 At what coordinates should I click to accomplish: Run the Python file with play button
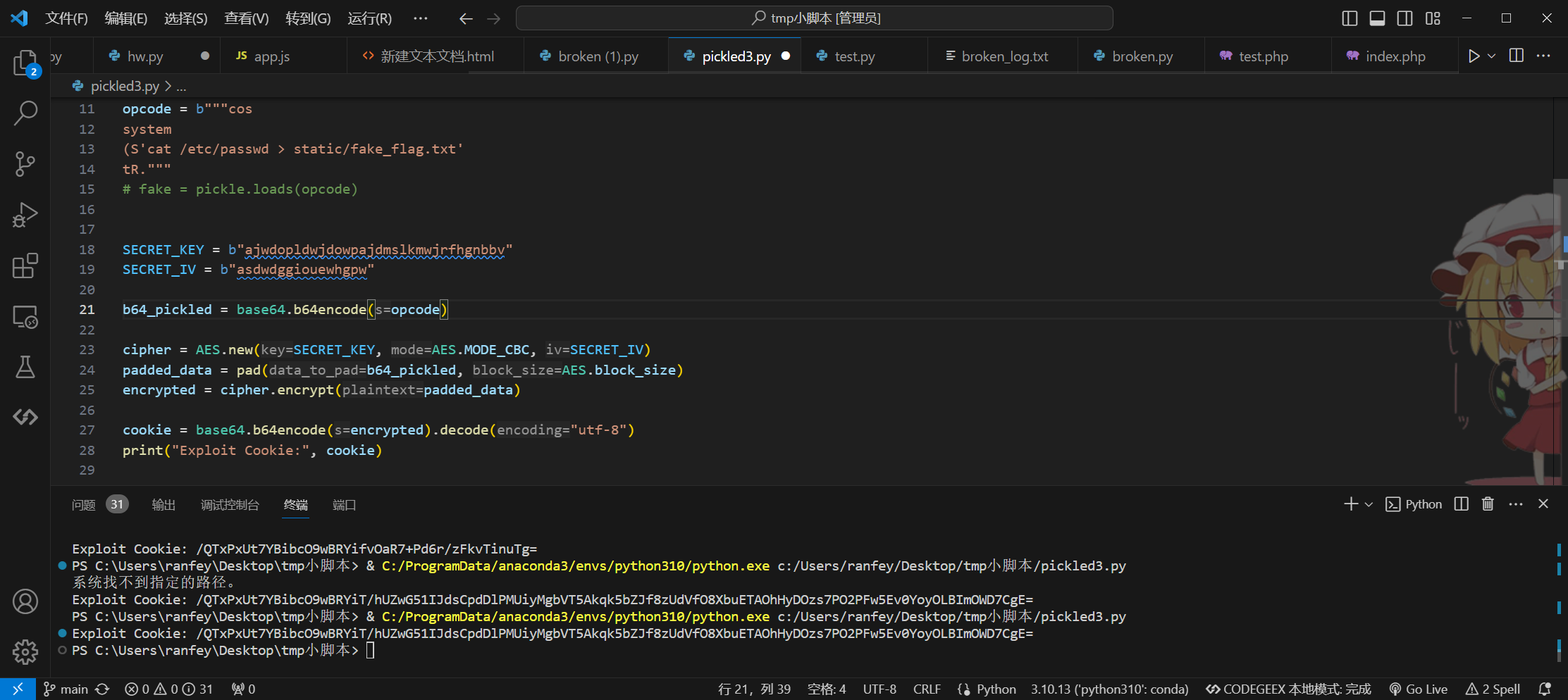tap(1474, 56)
